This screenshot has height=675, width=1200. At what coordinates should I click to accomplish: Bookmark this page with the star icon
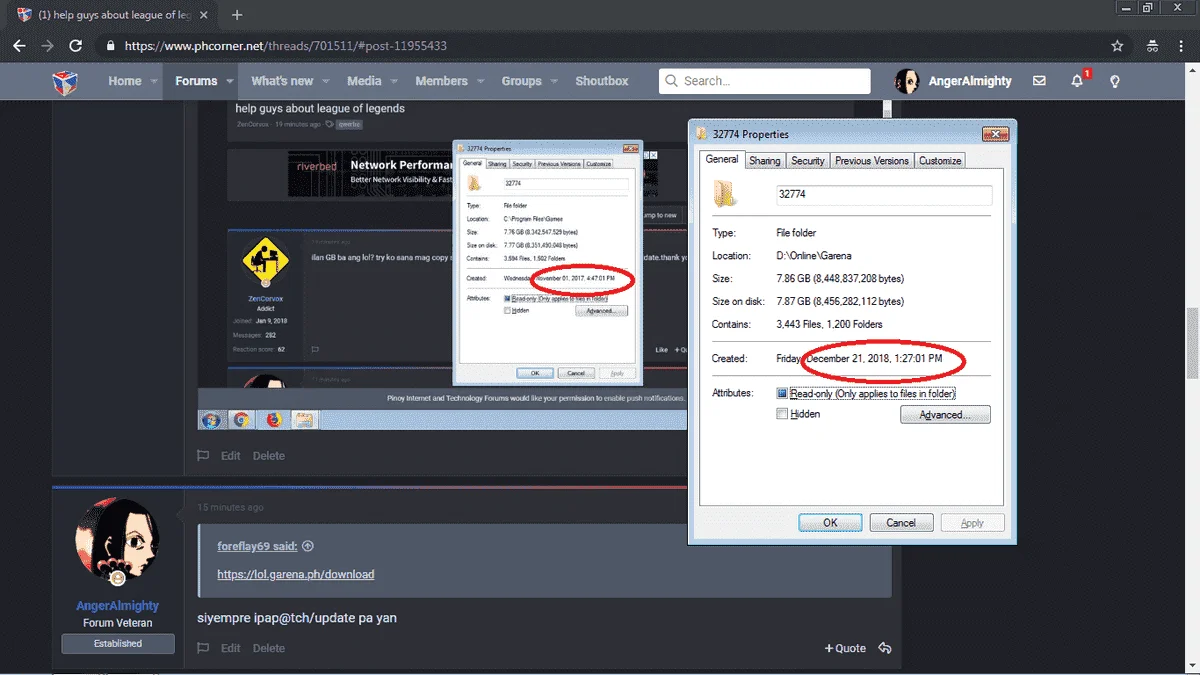tap(1117, 46)
